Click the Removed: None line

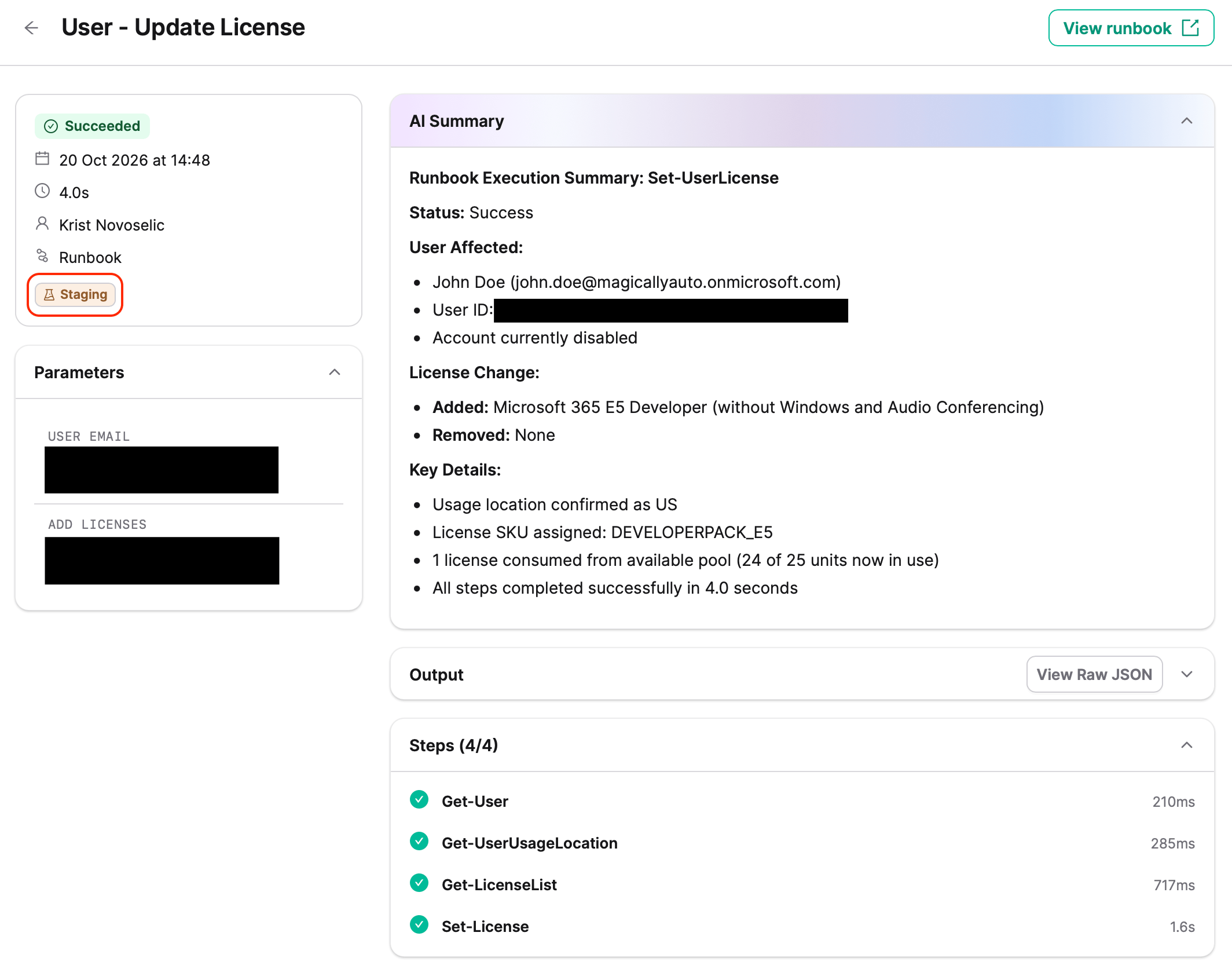click(494, 435)
